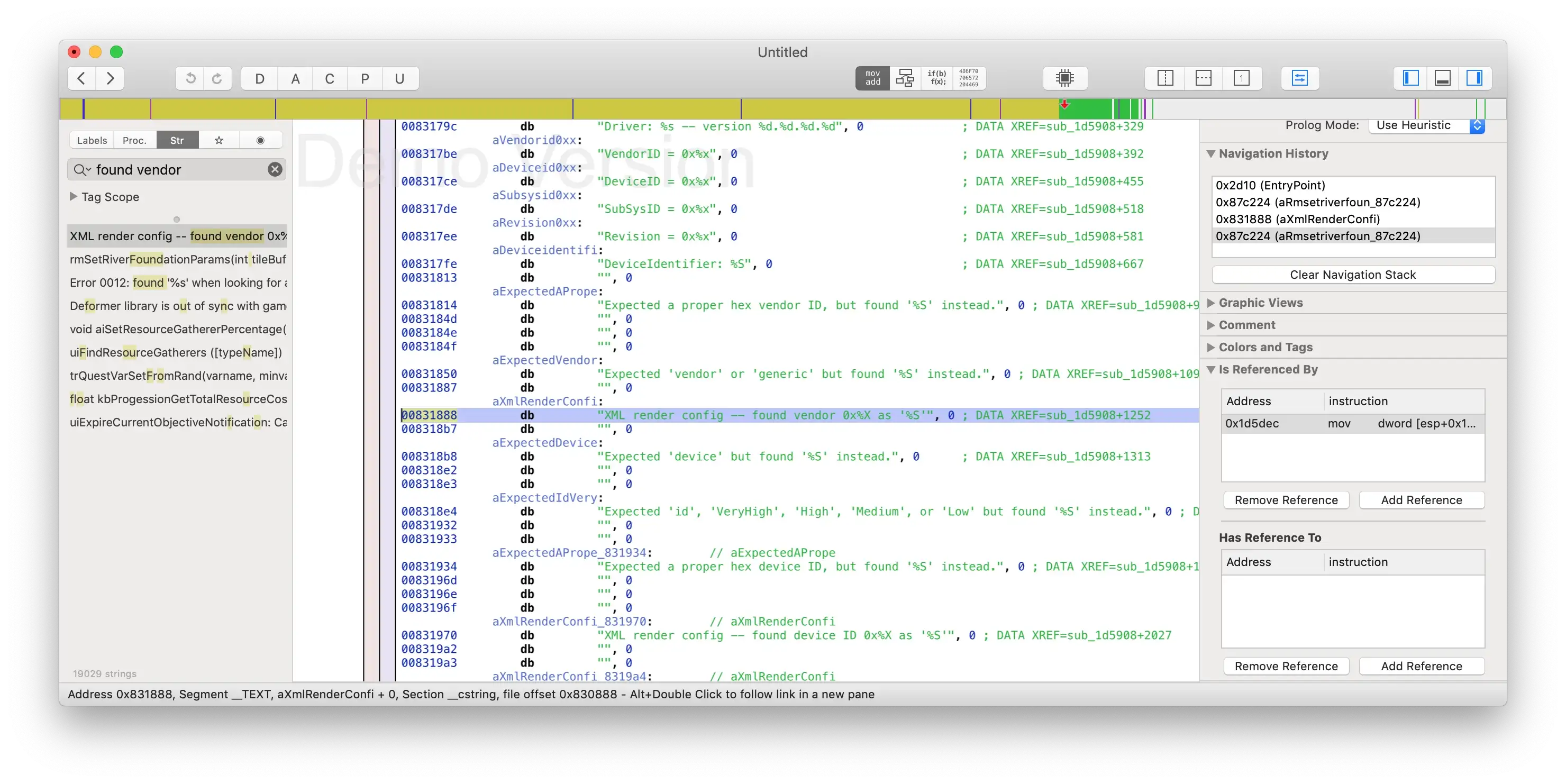Show control flow graph view
The height and width of the screenshot is (784, 1566).
[905, 78]
